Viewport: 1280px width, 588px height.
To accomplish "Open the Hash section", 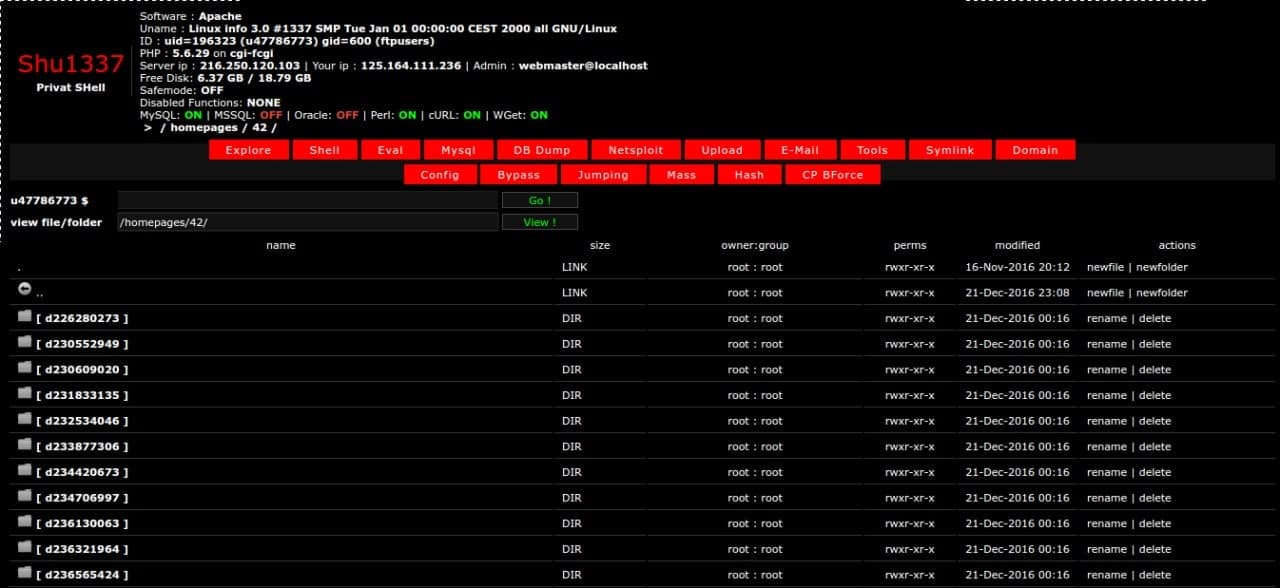I will click(749, 175).
